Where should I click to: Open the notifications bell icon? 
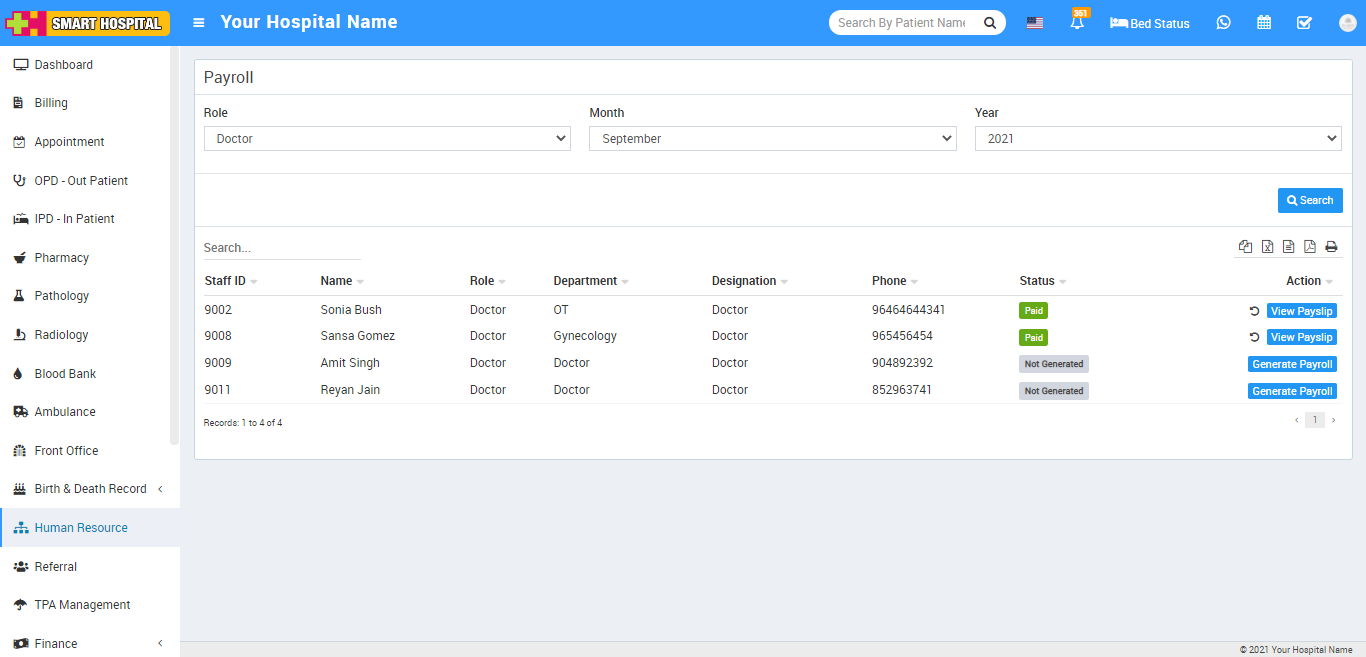point(1077,23)
